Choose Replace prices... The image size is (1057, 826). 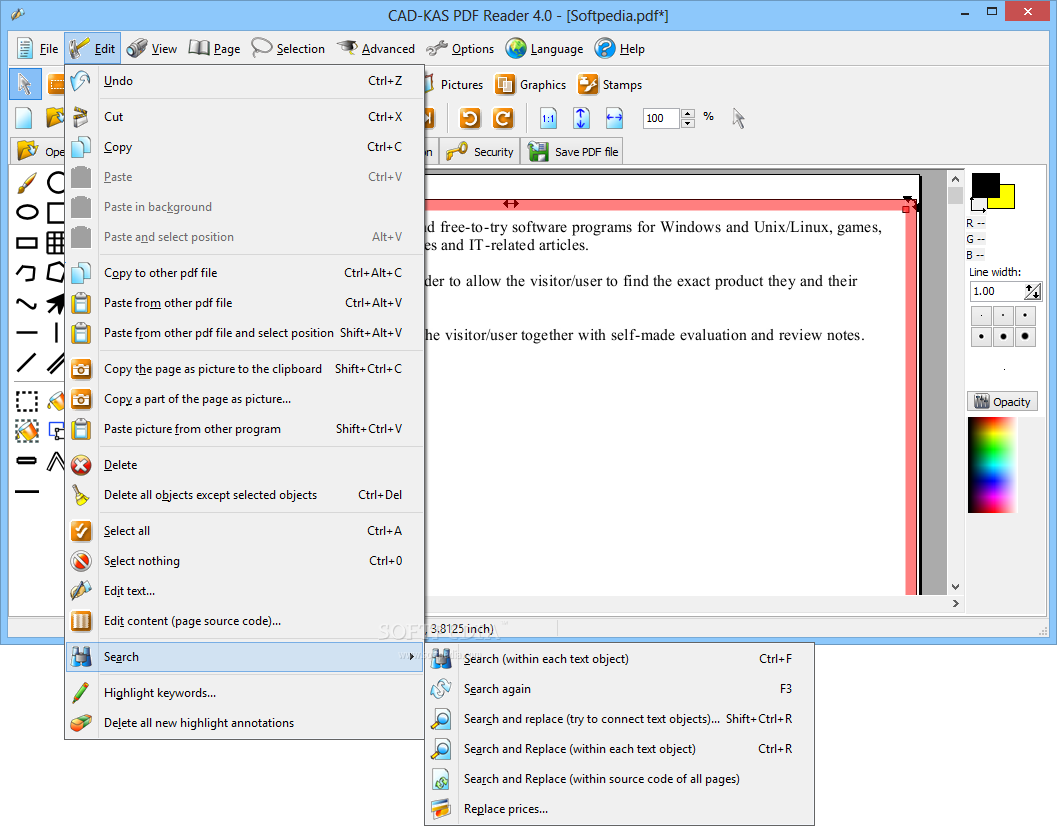[619, 809]
